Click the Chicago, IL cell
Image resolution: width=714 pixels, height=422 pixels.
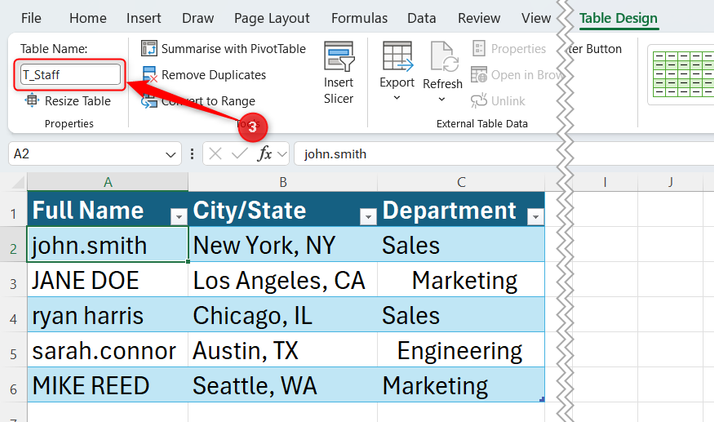point(283,315)
